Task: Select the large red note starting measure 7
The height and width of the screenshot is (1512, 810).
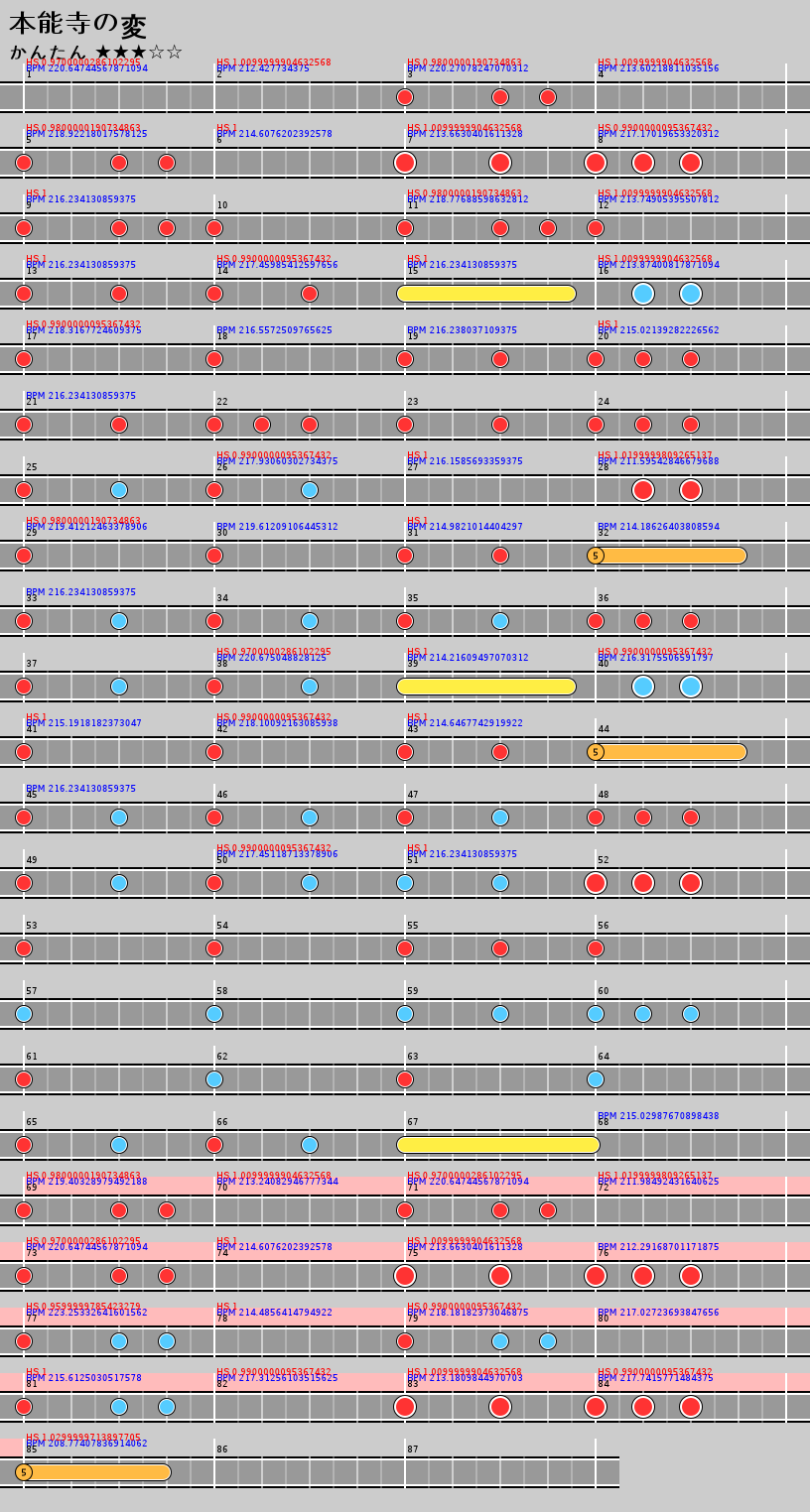Action: [x=405, y=163]
